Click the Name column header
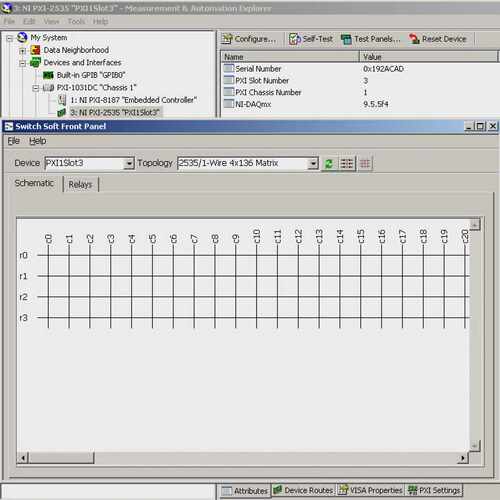The width and height of the screenshot is (500, 500). (290, 57)
